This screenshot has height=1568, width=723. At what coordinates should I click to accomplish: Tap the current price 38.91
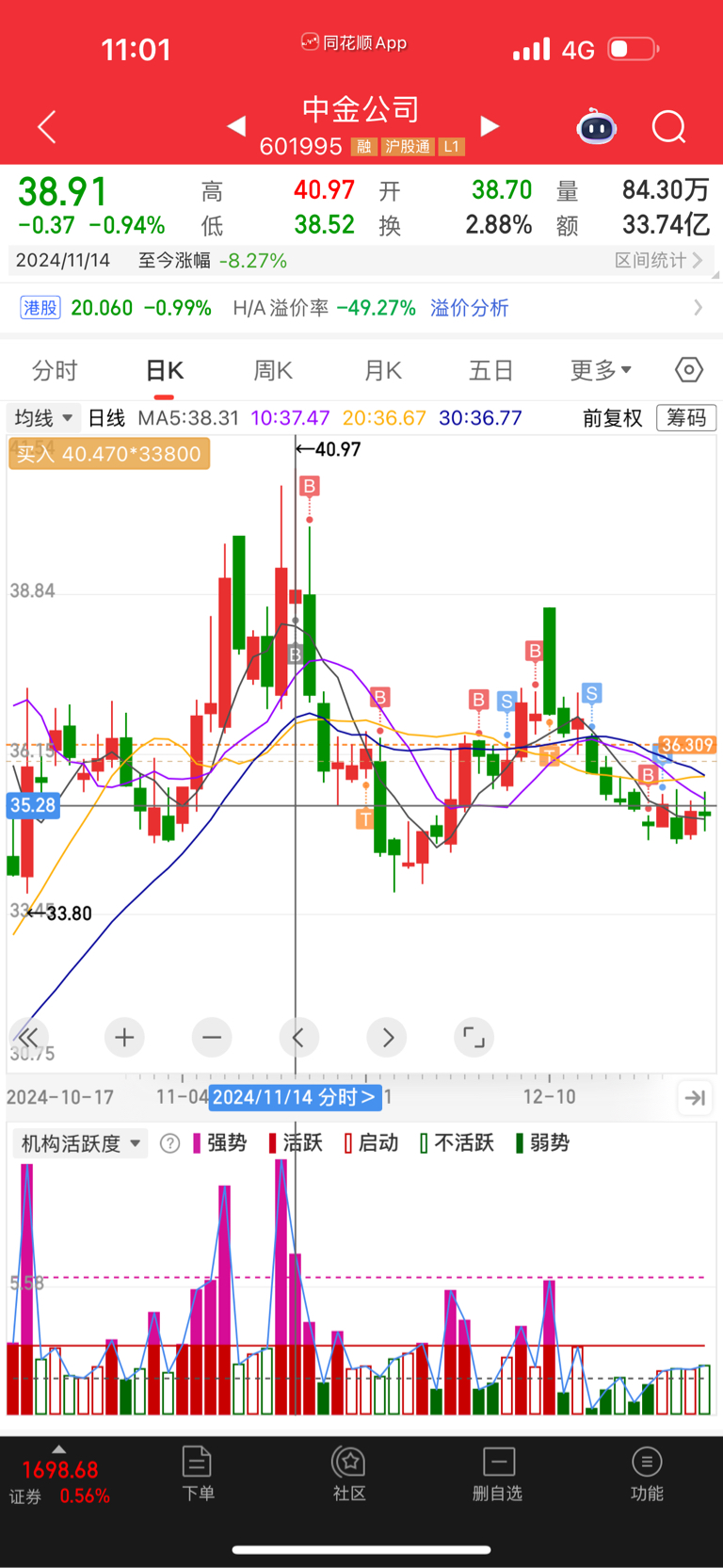63,192
